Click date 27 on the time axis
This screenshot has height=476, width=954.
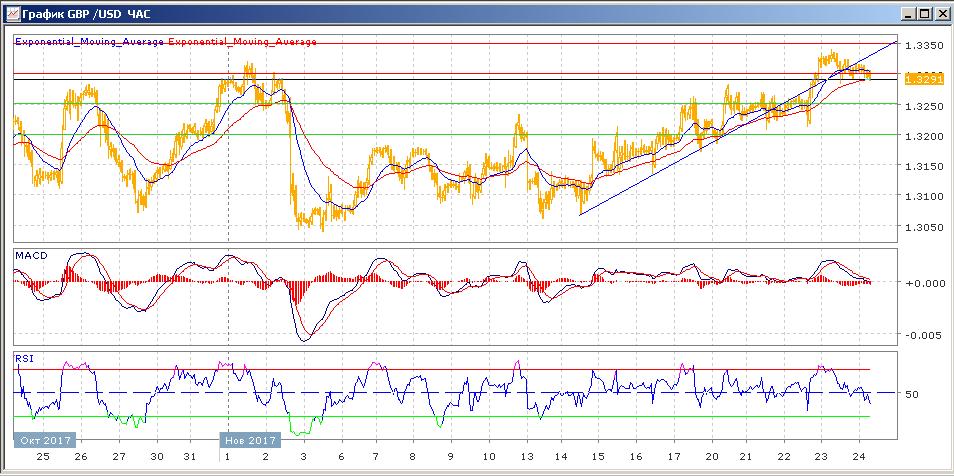tap(119, 457)
